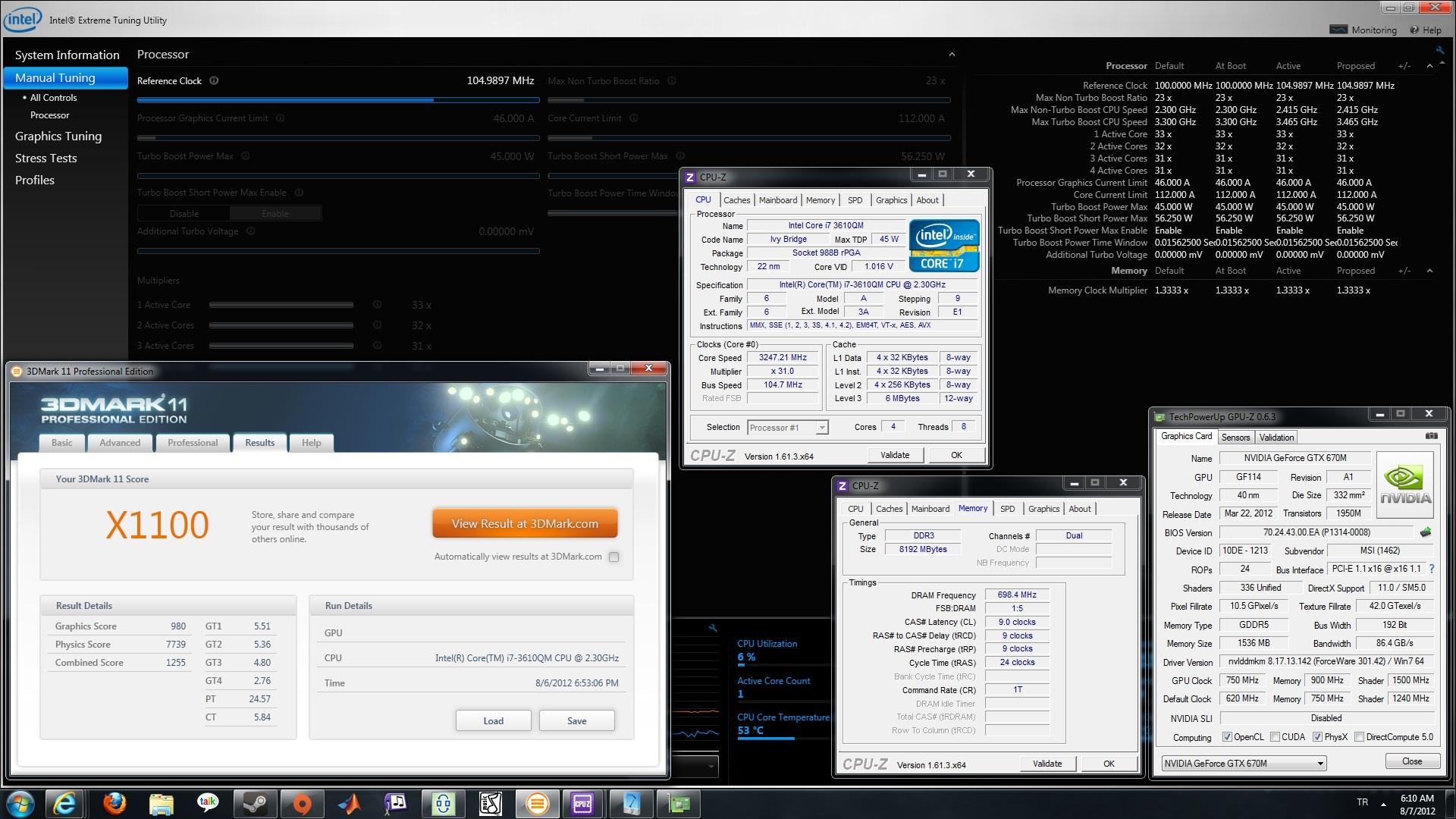The width and height of the screenshot is (1456, 819).
Task: Toggle the PhysX checkbox in GPU-Z
Action: click(x=1317, y=737)
